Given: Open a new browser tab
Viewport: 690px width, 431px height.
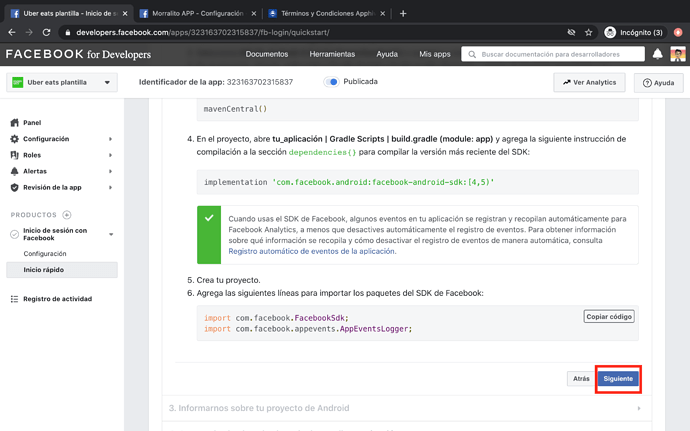Looking at the screenshot, I should tap(403, 13).
